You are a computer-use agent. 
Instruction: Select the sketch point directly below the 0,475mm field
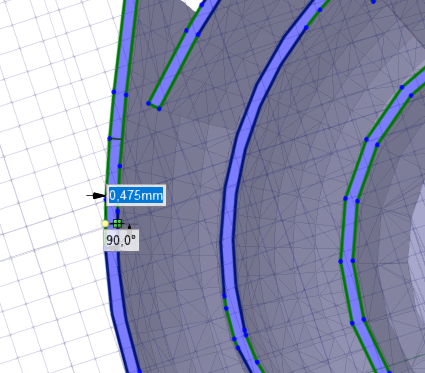(118, 211)
